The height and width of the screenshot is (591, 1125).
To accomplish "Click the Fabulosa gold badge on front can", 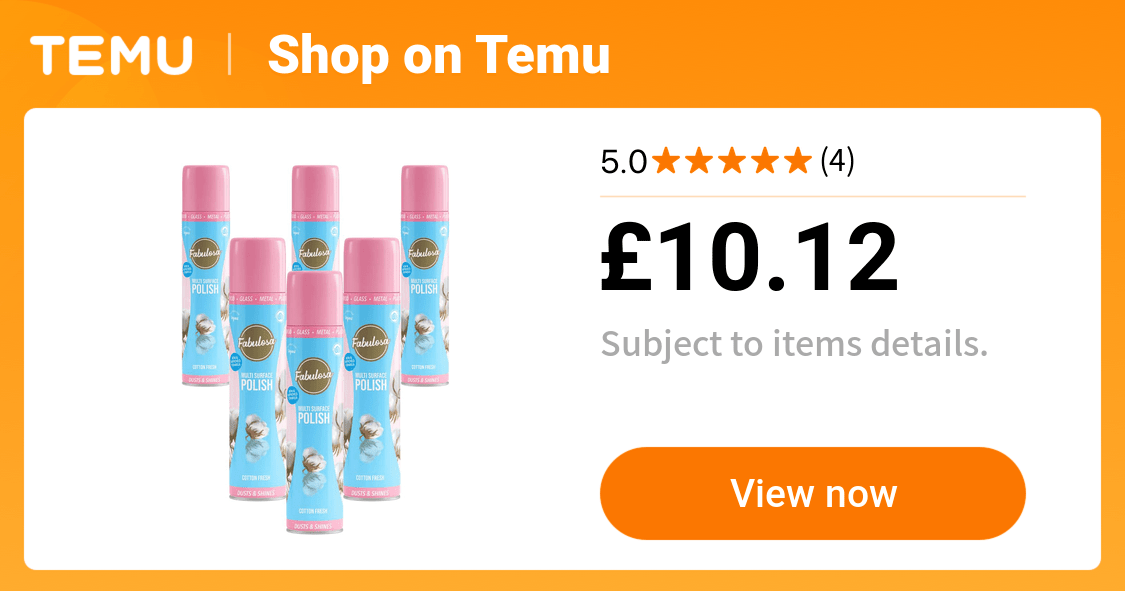I will point(314,377).
